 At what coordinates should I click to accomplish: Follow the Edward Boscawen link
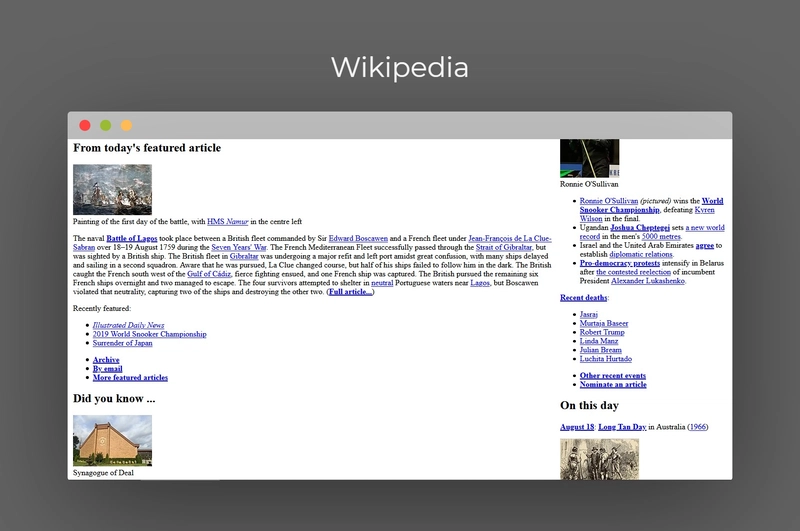(x=358, y=238)
